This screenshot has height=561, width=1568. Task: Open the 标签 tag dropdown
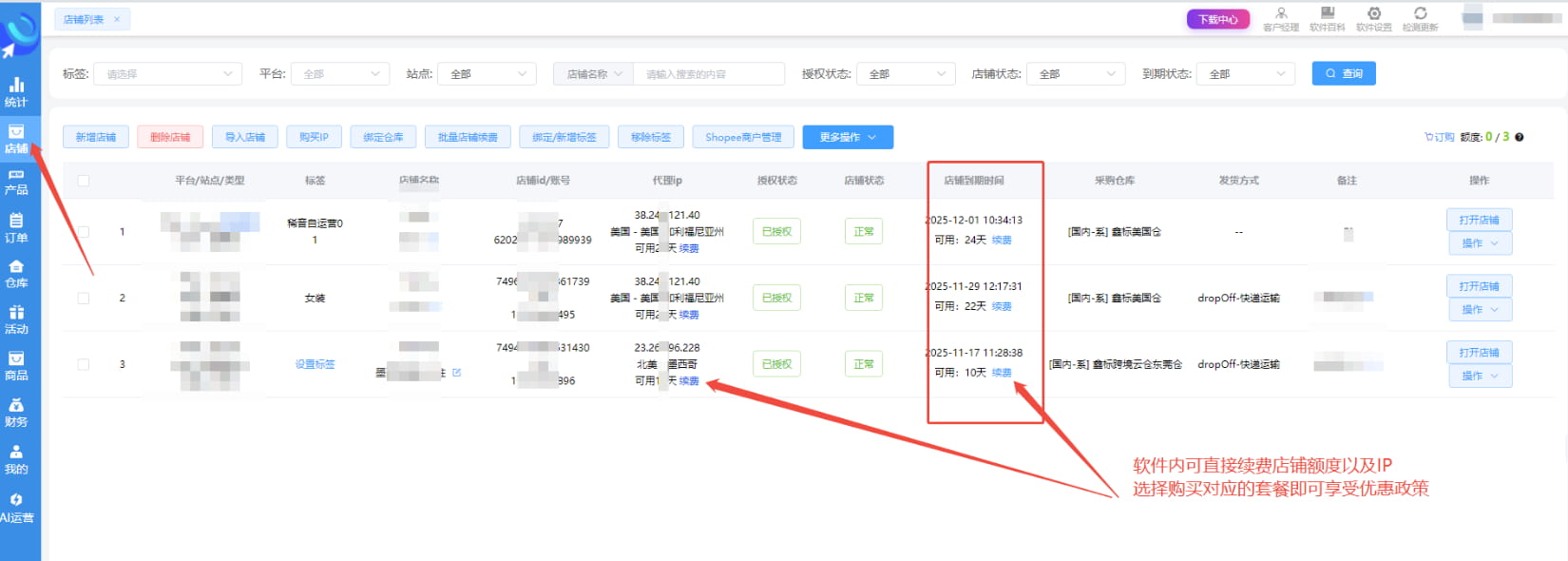(168, 73)
